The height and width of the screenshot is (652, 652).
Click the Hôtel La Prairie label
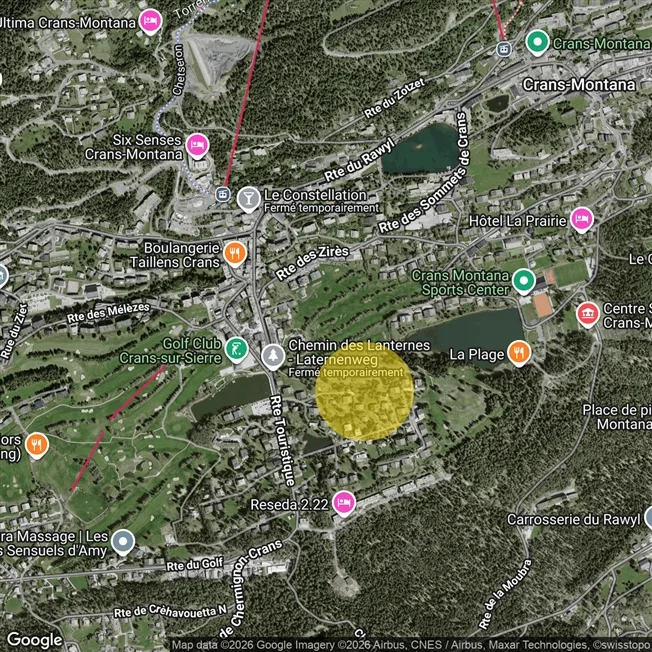[x=518, y=221]
